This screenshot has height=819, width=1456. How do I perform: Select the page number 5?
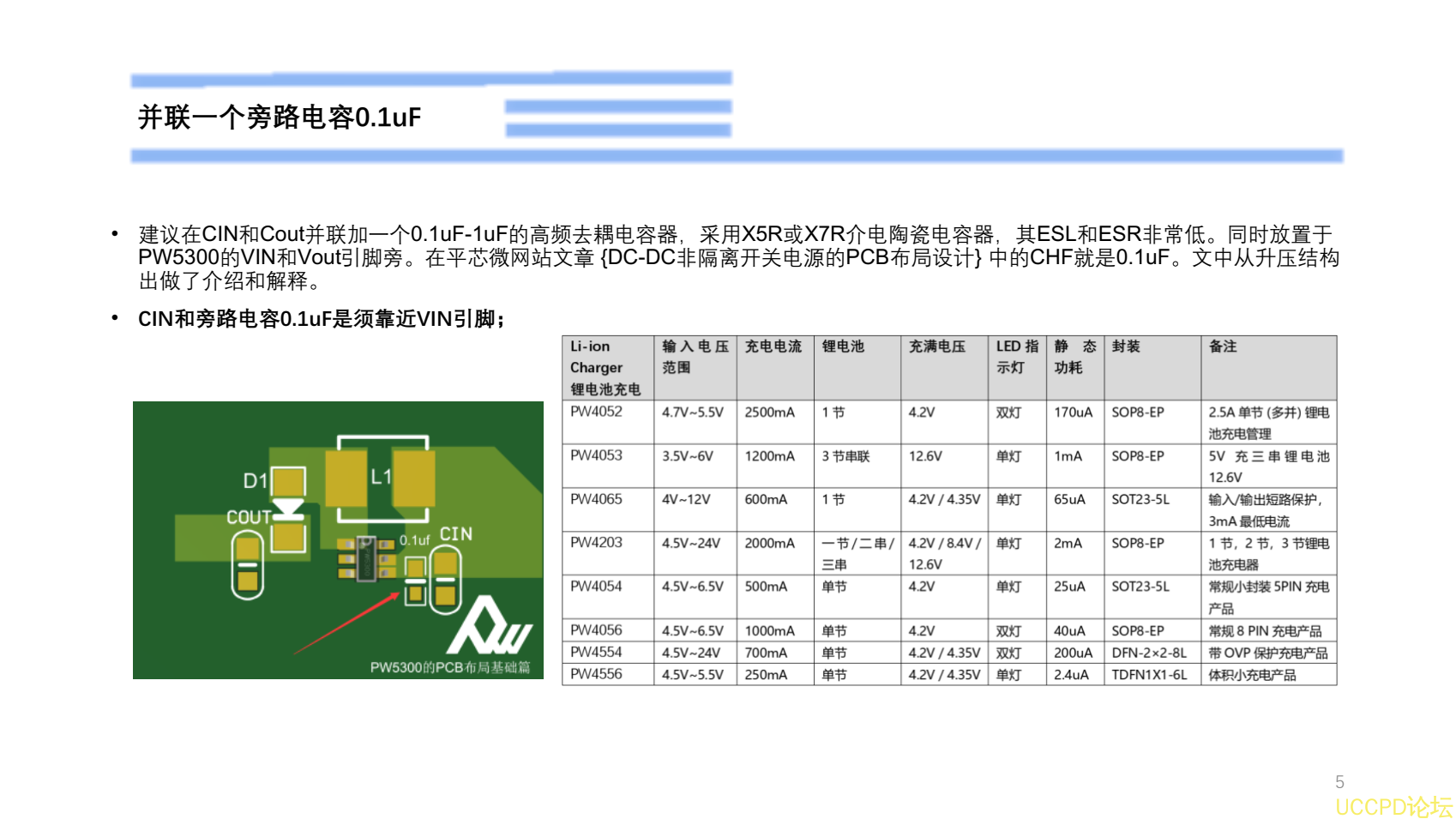pyautogui.click(x=1341, y=781)
